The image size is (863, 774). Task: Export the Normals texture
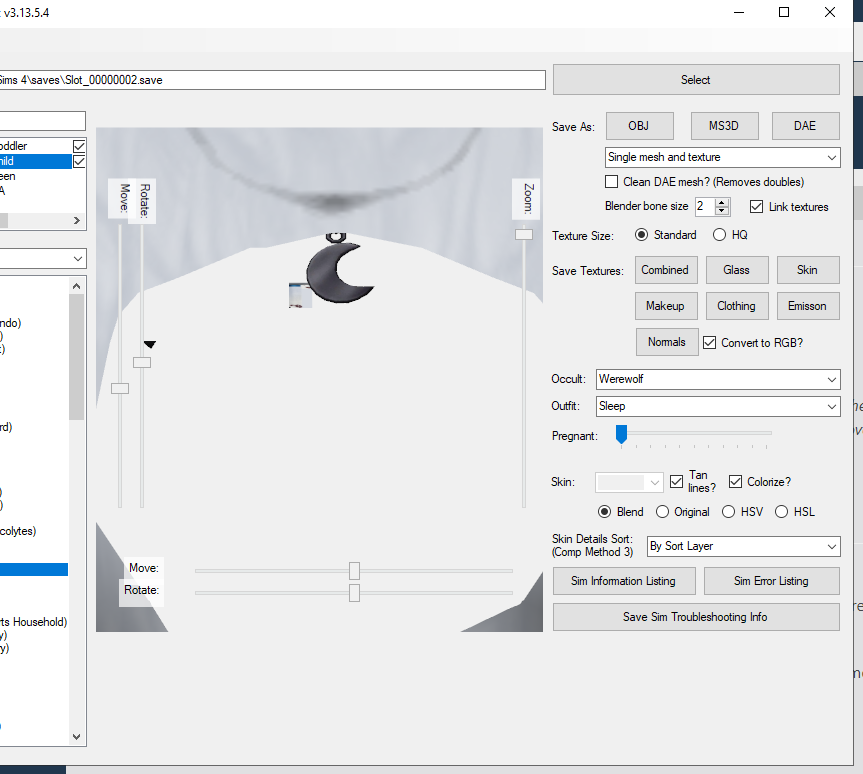pos(666,341)
